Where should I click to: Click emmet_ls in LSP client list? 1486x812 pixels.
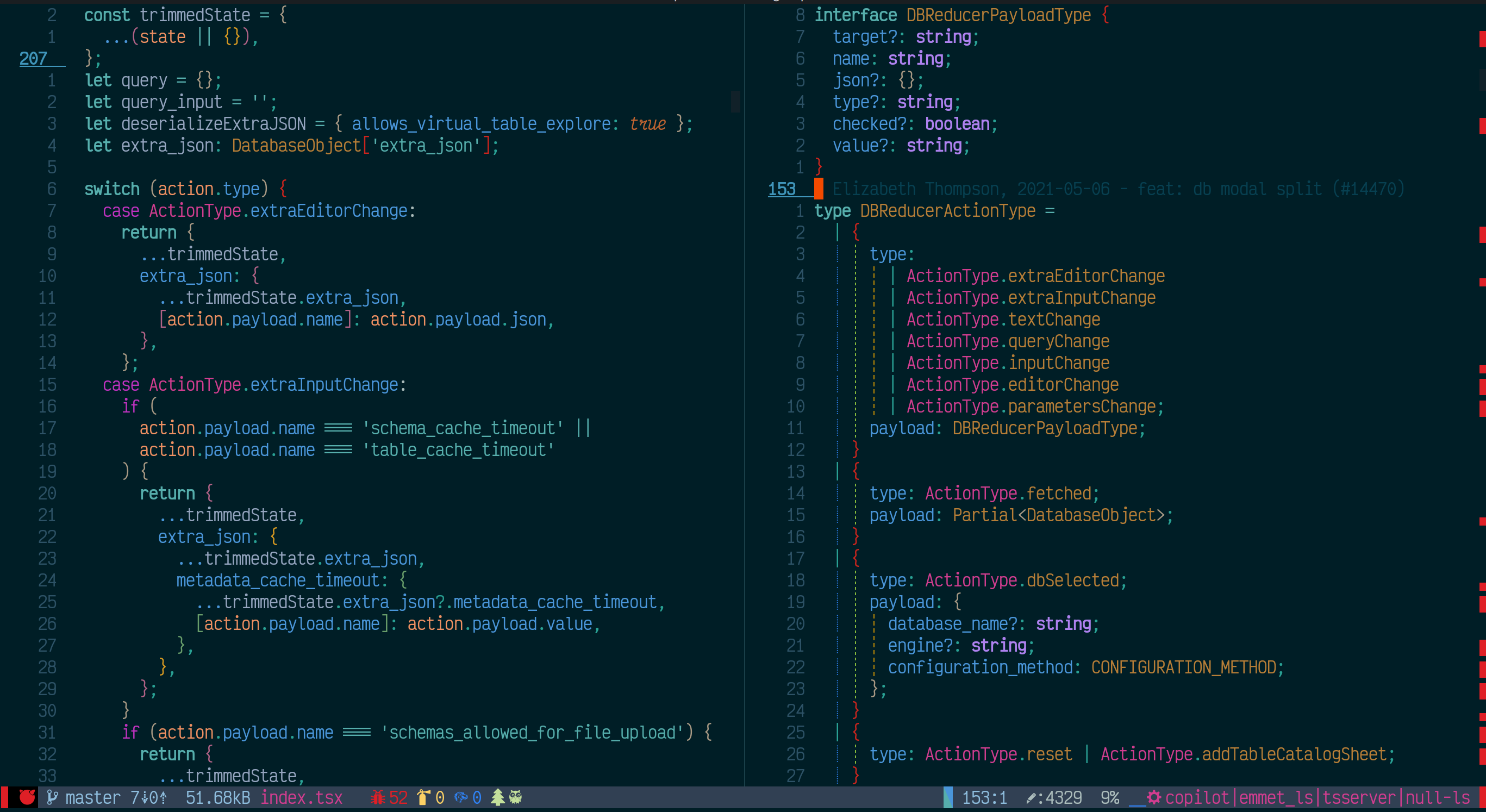pos(1276,797)
